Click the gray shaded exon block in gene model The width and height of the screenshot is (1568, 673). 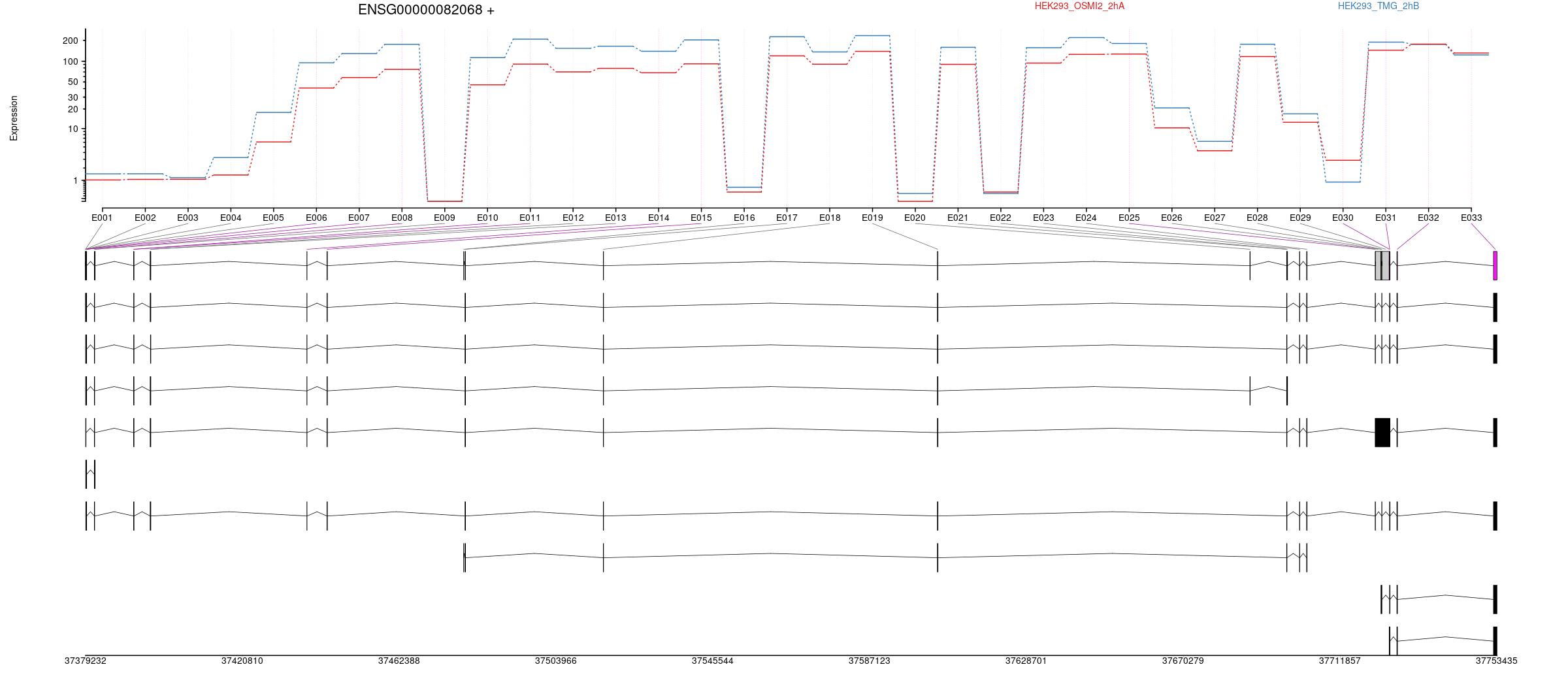tap(1382, 265)
